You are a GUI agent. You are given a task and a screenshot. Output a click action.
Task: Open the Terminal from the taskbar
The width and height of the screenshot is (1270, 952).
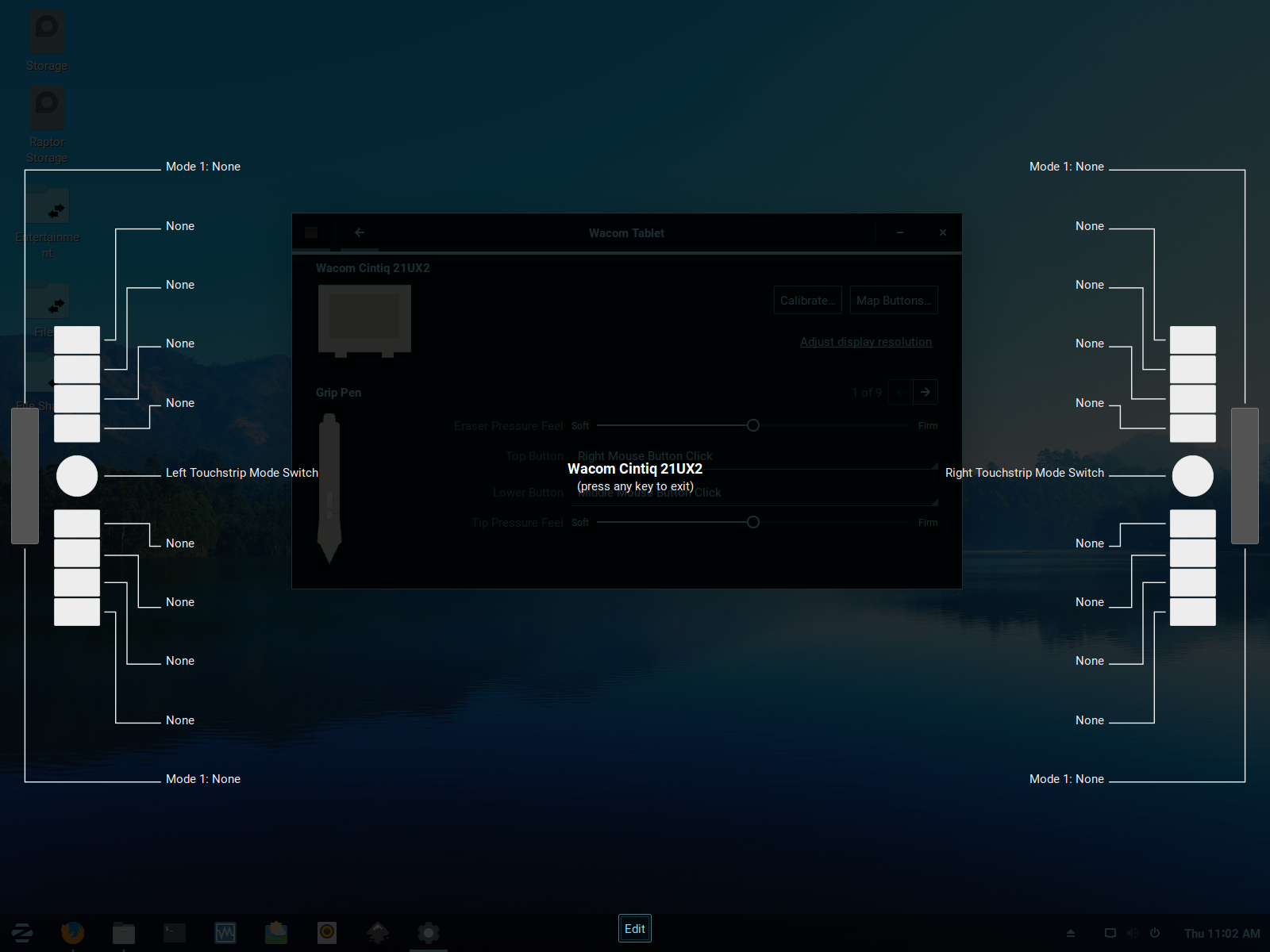(175, 933)
